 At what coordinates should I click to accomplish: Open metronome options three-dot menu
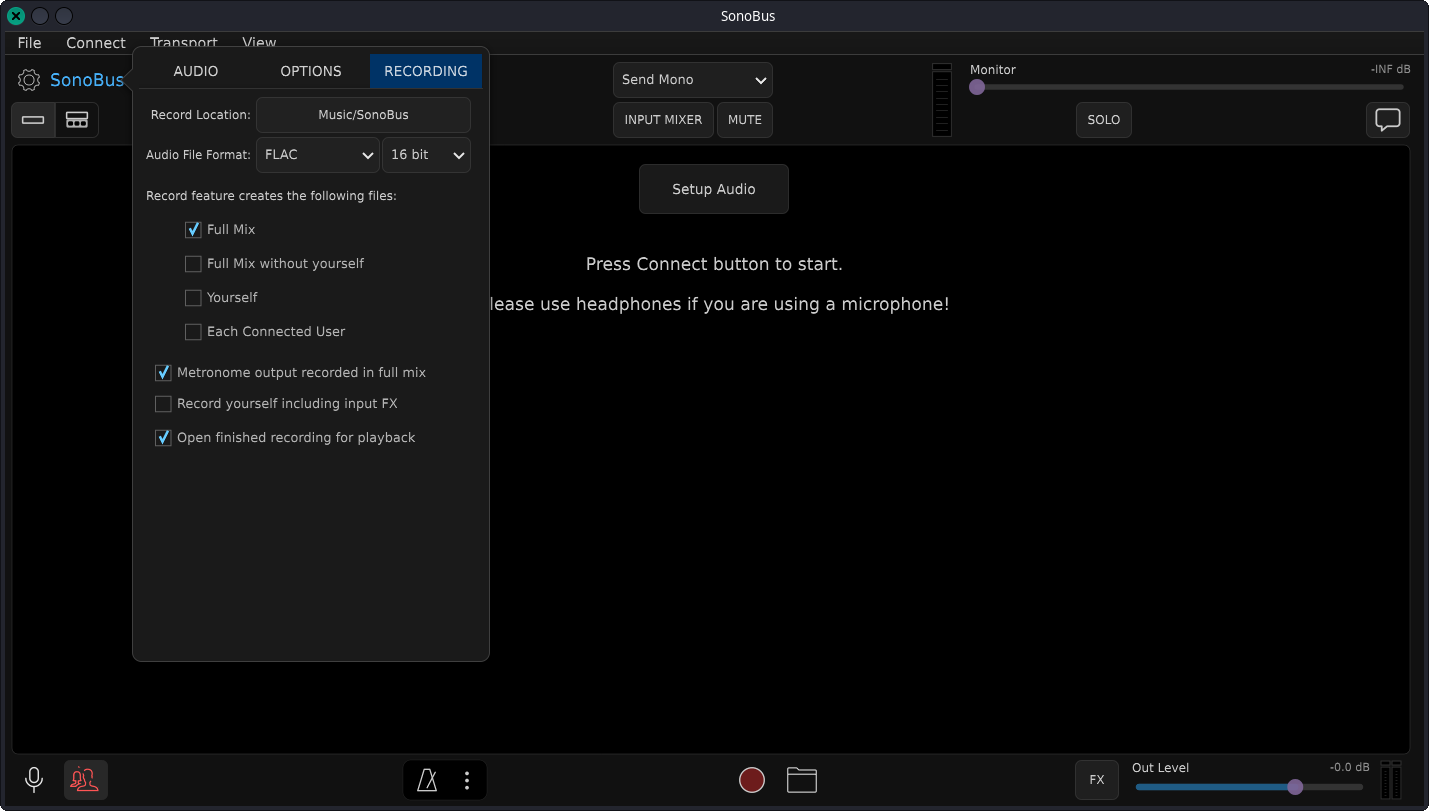467,780
